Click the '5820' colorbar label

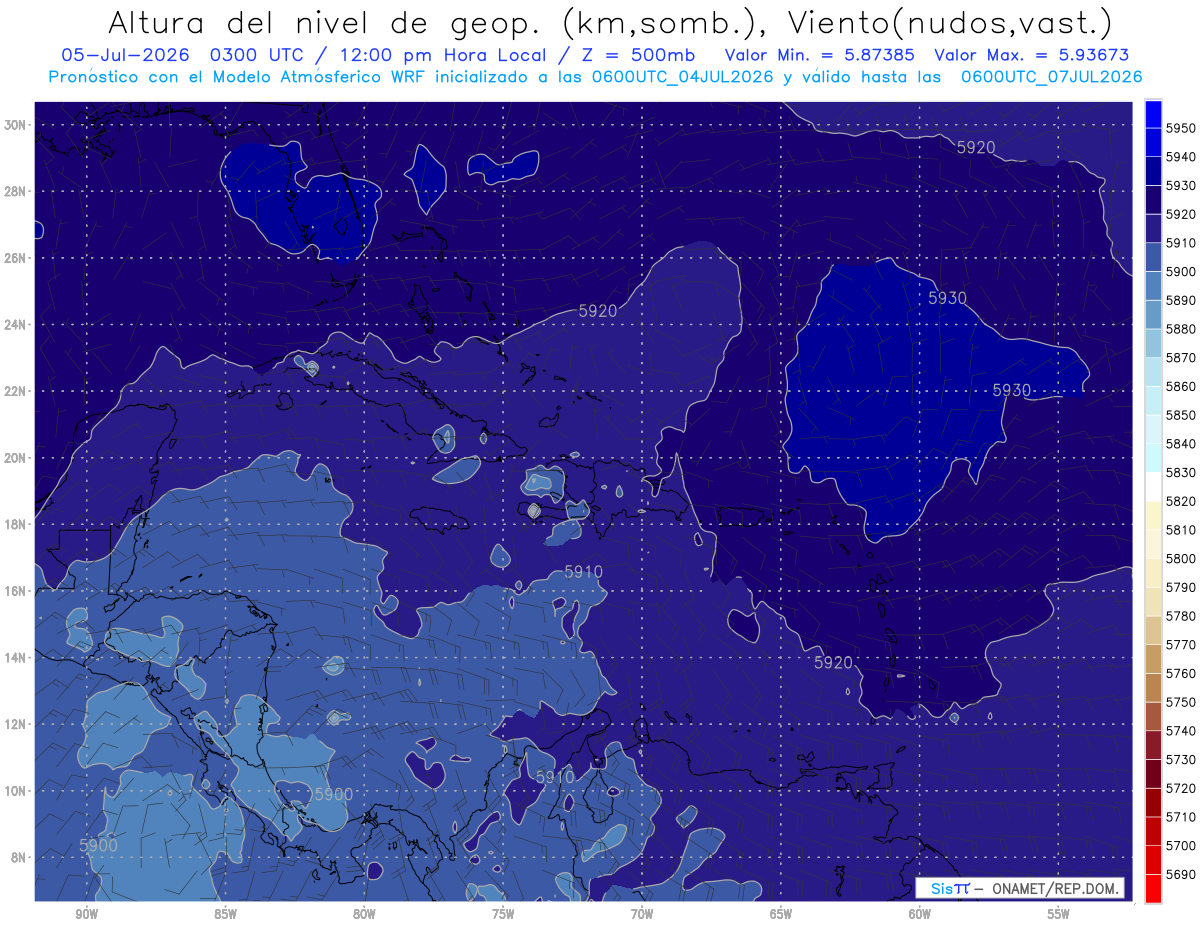1180,501
